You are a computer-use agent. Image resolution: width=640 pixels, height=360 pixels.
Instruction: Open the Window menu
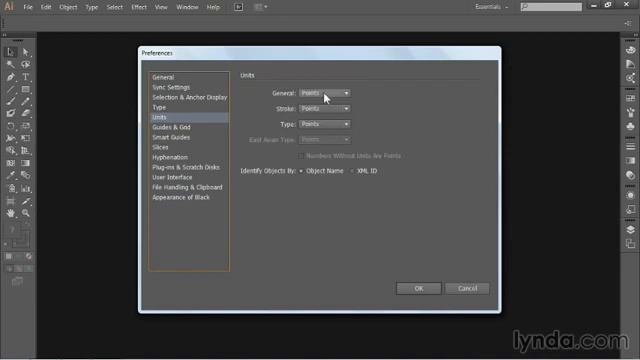[x=187, y=7]
